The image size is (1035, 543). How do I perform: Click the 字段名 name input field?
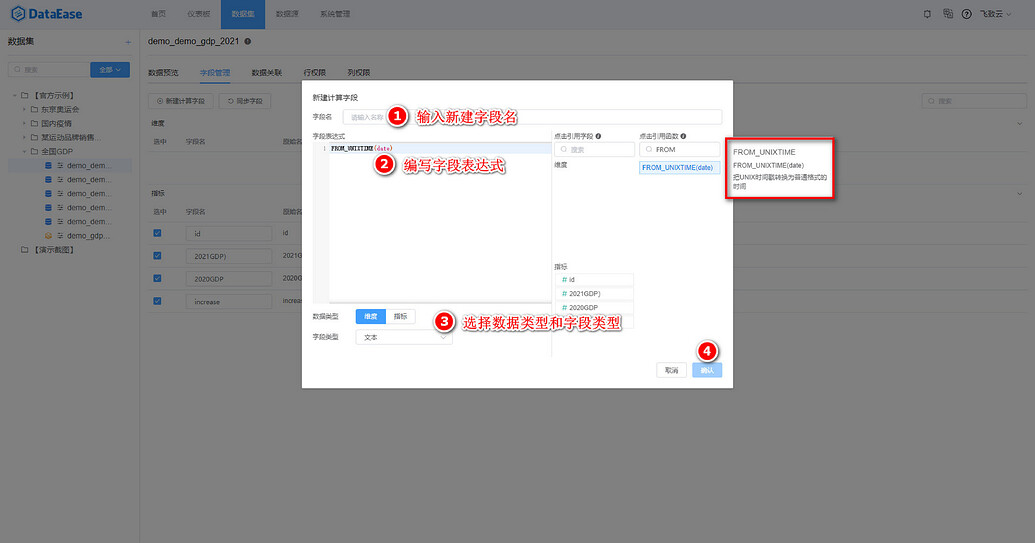[x=532, y=117]
